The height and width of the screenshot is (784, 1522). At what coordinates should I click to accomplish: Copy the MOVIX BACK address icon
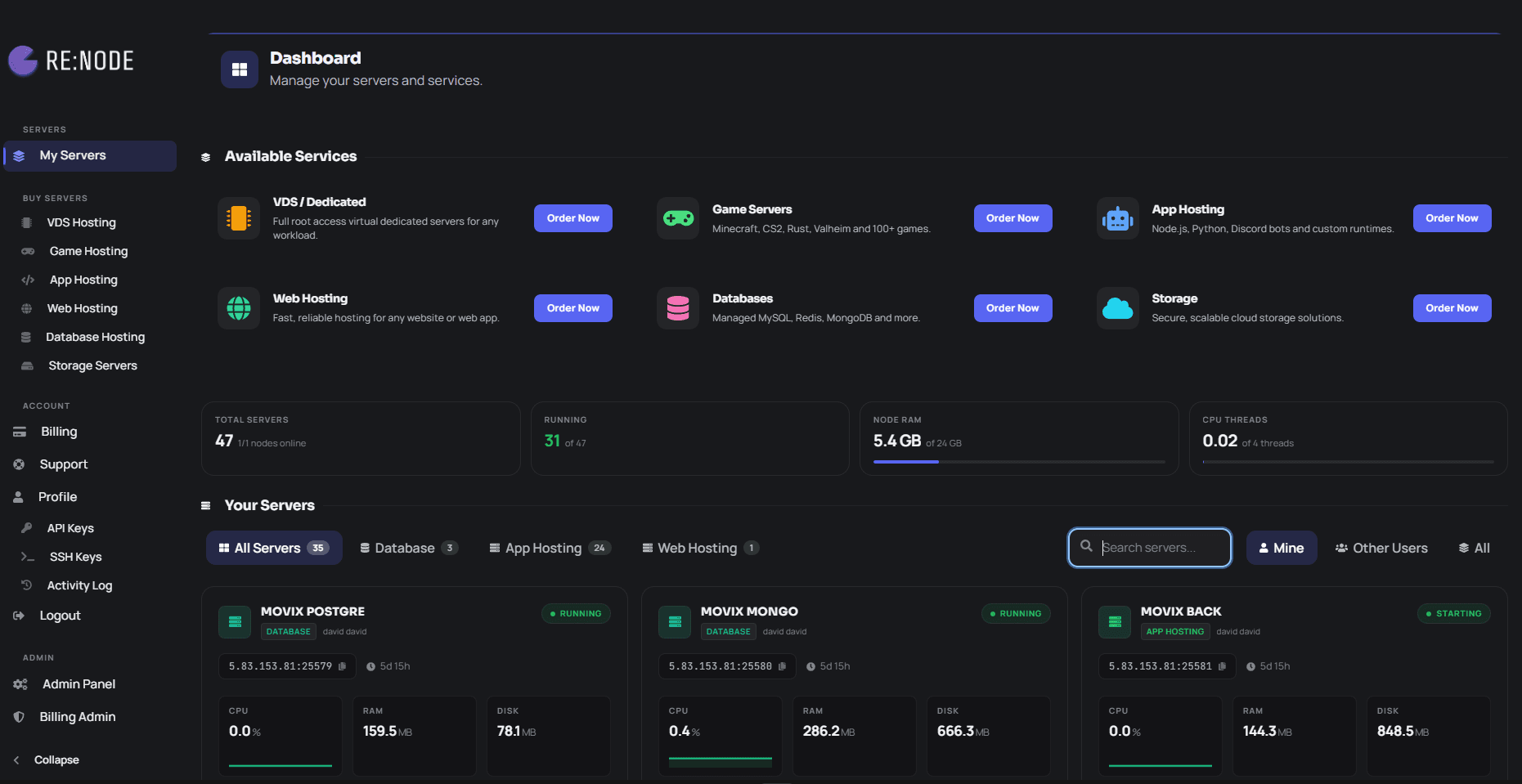click(1222, 666)
